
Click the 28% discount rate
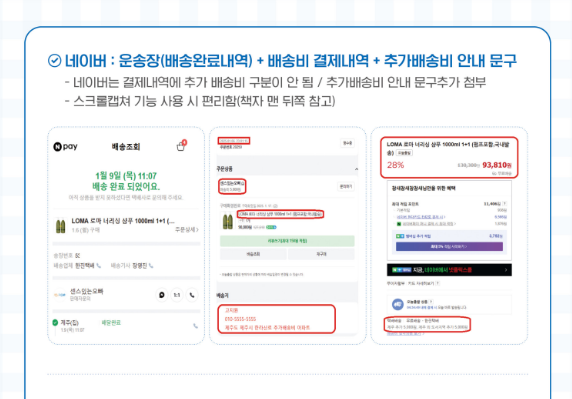(x=395, y=165)
